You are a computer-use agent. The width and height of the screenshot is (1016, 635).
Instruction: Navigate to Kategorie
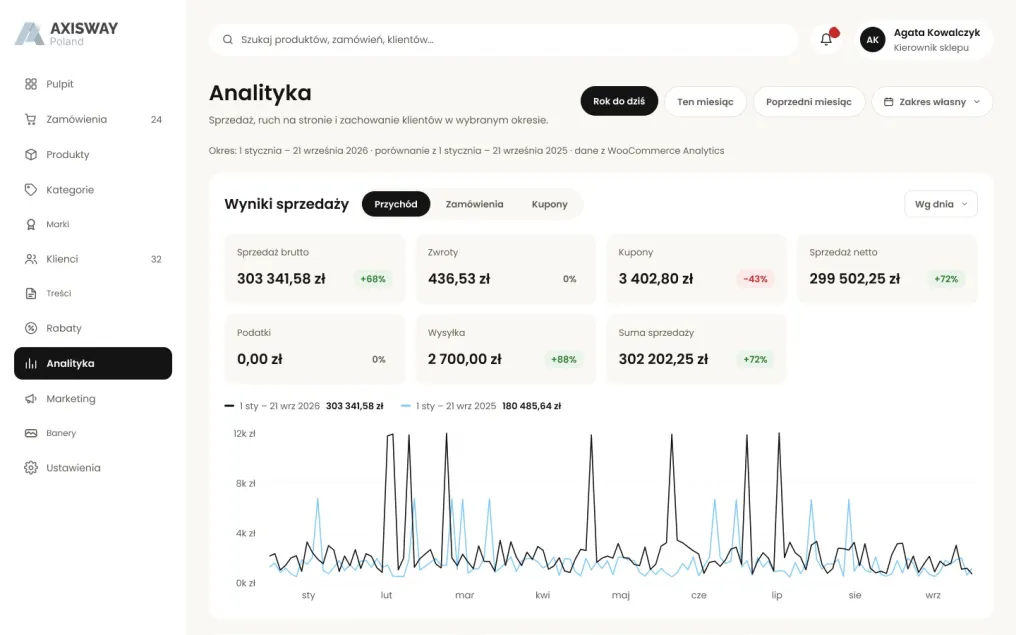click(x=93, y=190)
